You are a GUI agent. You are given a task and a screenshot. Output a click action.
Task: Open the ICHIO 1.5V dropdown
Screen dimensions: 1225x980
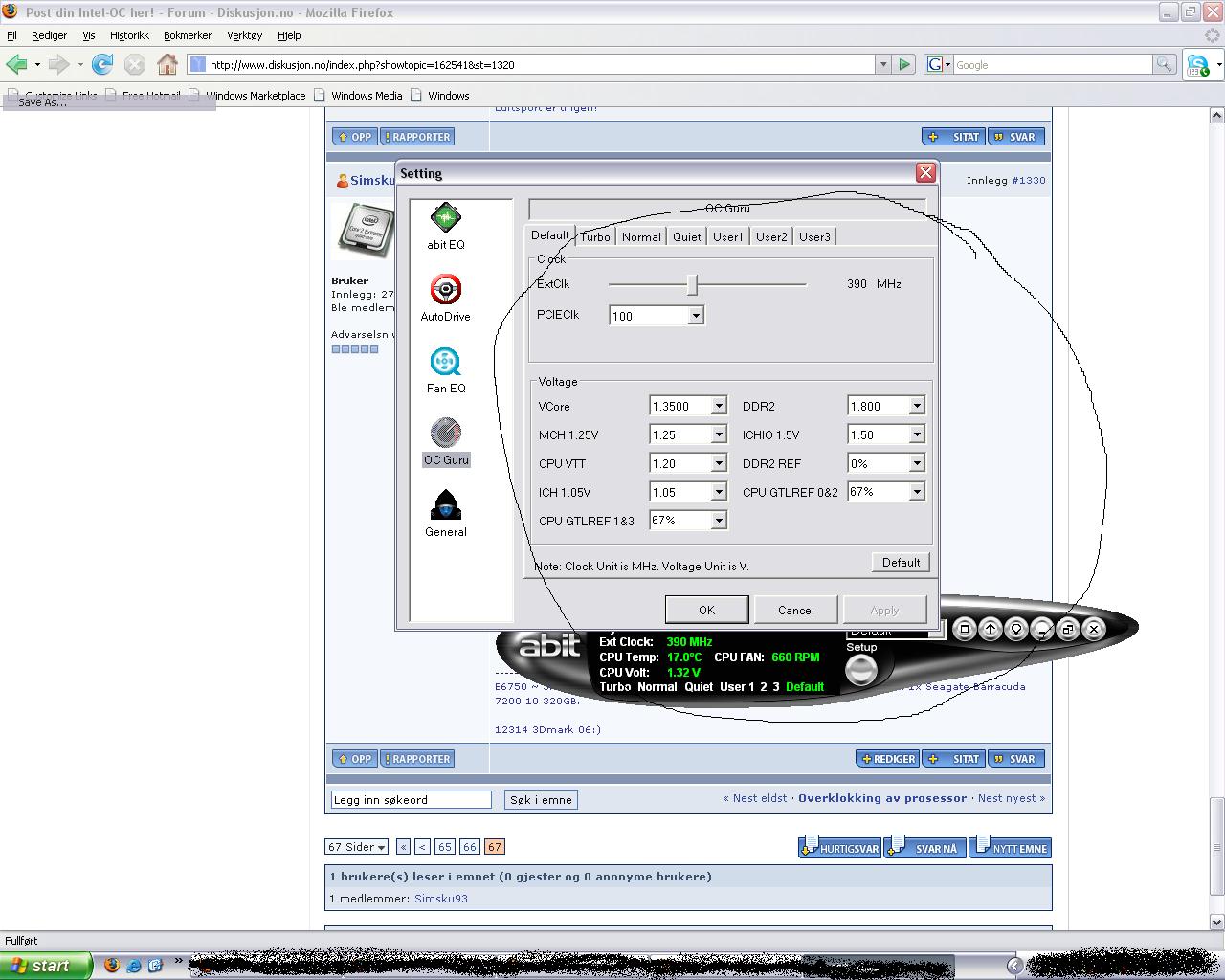coord(916,434)
